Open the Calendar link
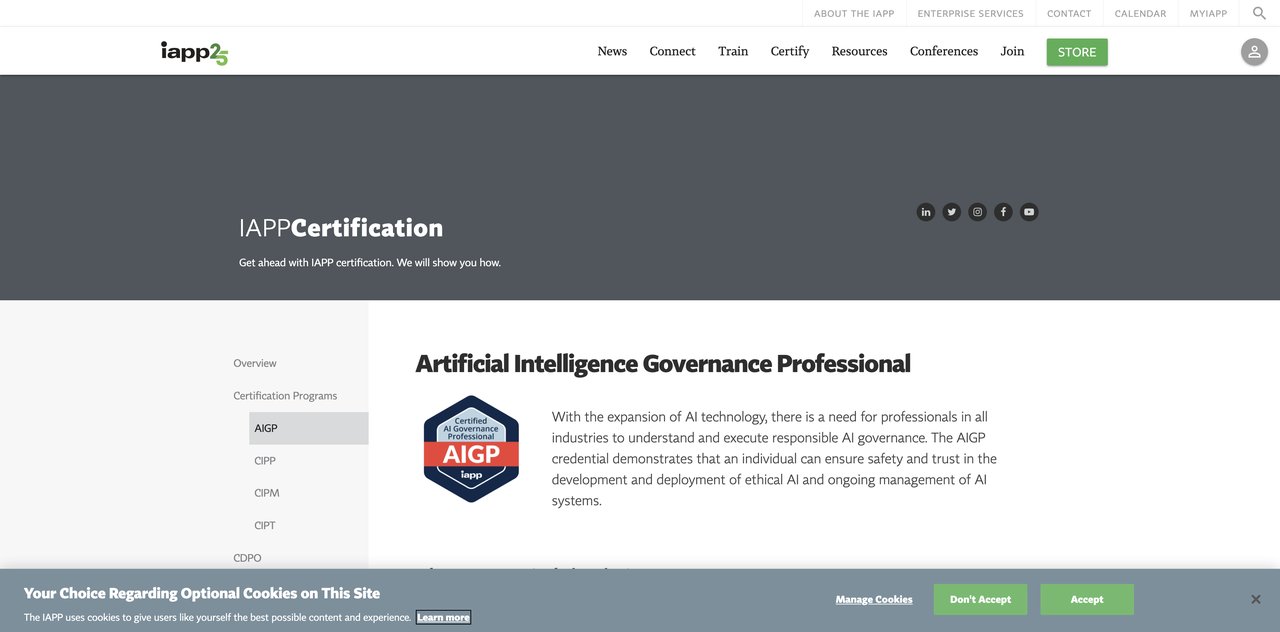Image resolution: width=1280 pixels, height=632 pixels. pyautogui.click(x=1140, y=14)
